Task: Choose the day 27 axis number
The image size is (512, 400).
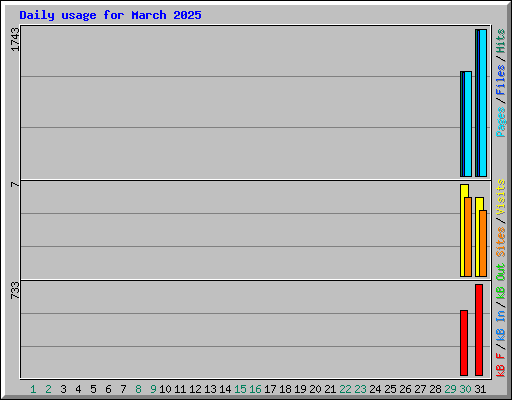Action: [420, 389]
